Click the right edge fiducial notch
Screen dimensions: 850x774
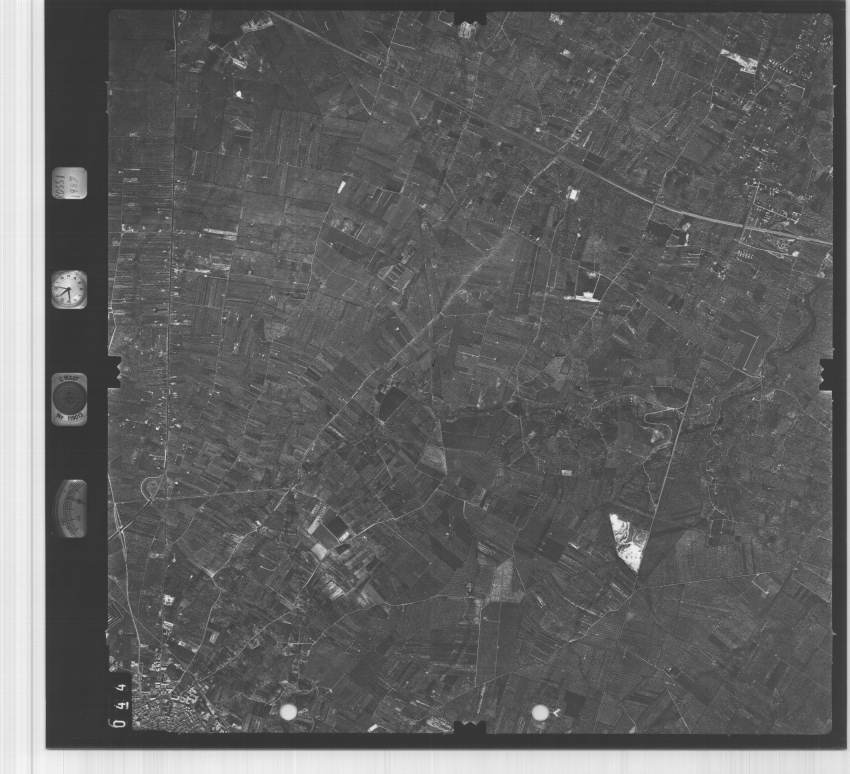pos(827,374)
